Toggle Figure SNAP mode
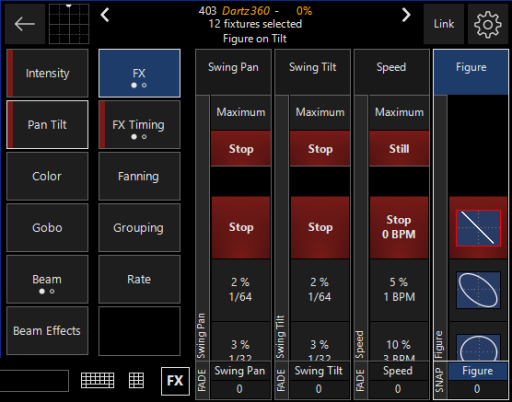 click(x=440, y=381)
